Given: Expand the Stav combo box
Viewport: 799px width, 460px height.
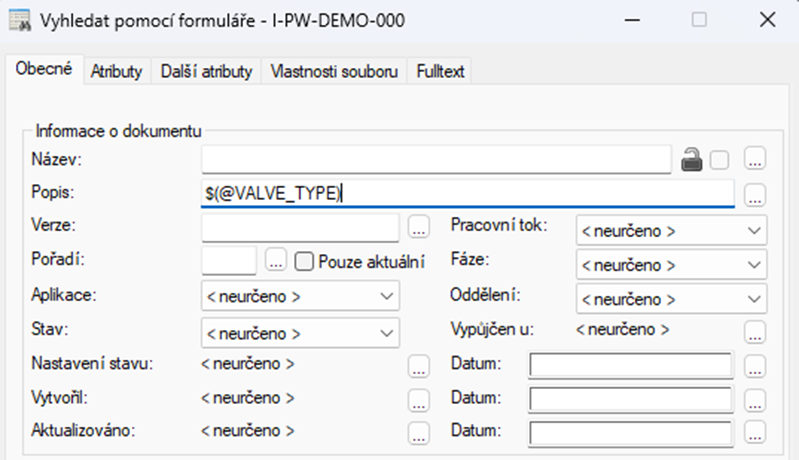Looking at the screenshot, I should (300, 332).
